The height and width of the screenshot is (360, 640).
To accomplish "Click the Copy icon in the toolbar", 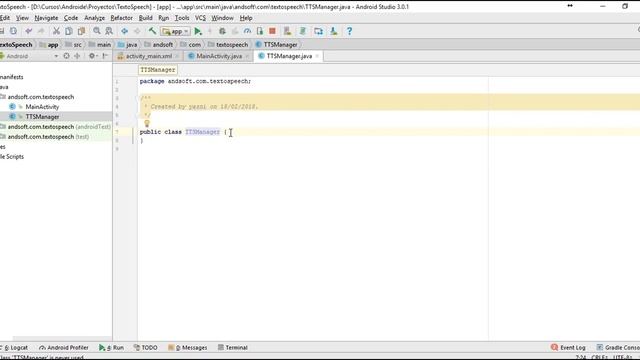I will (x=69, y=31).
